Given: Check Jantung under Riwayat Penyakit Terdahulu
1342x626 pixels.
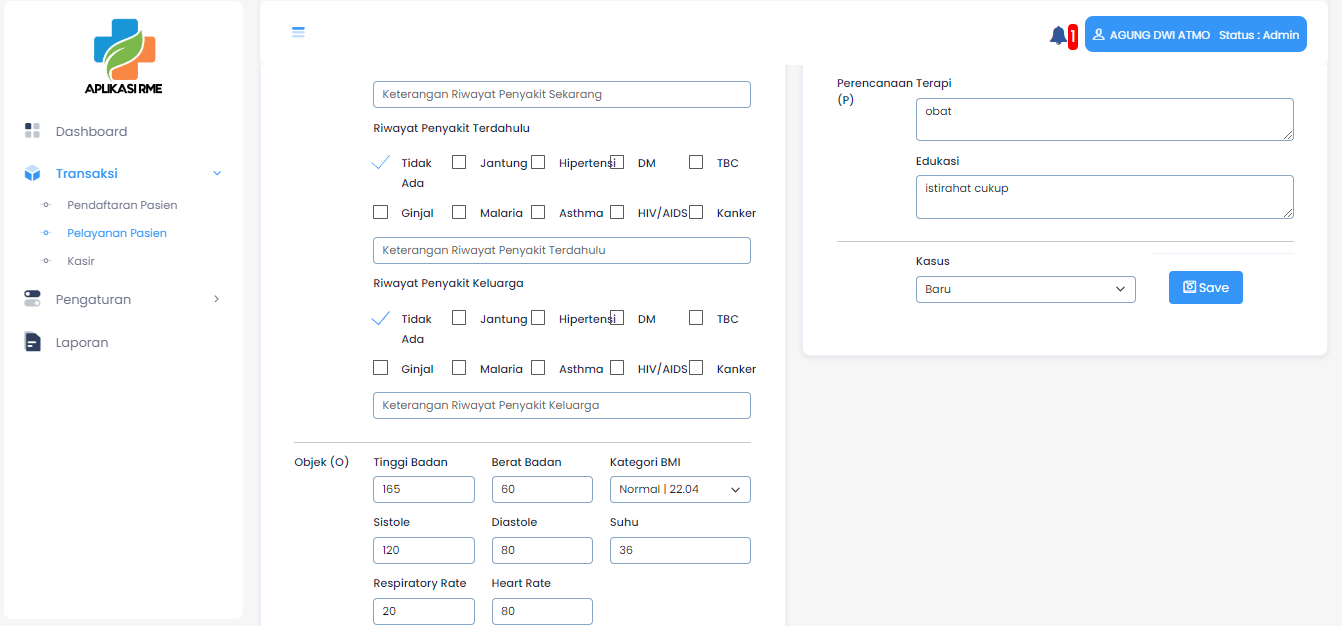Looking at the screenshot, I should (x=459, y=162).
